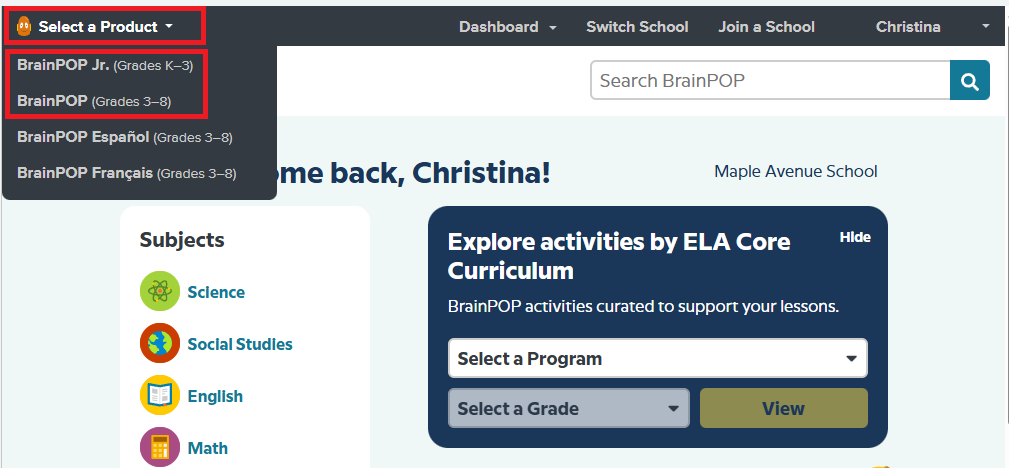1009x468 pixels.
Task: Open the Dashboard dropdown menu
Action: (x=508, y=27)
